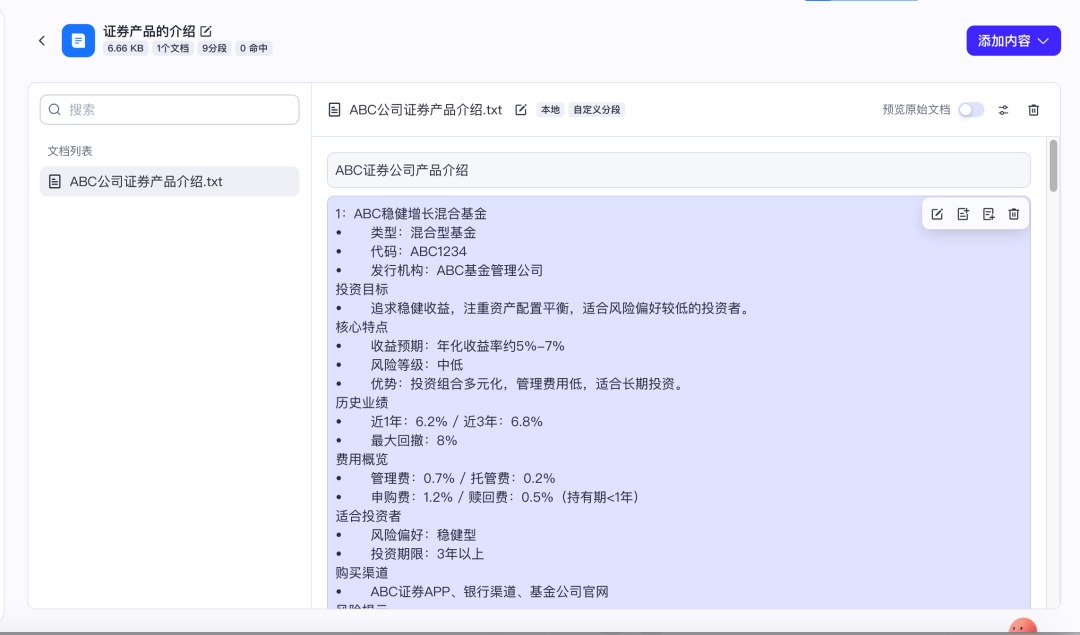Click the line 风险偏好：稳健型
The width and height of the screenshot is (1080, 635).
[423, 535]
